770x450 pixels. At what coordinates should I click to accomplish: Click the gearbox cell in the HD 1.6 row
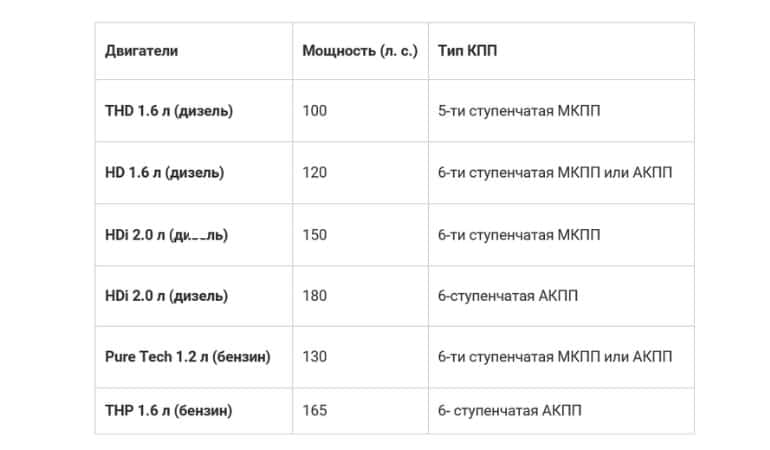(x=555, y=172)
